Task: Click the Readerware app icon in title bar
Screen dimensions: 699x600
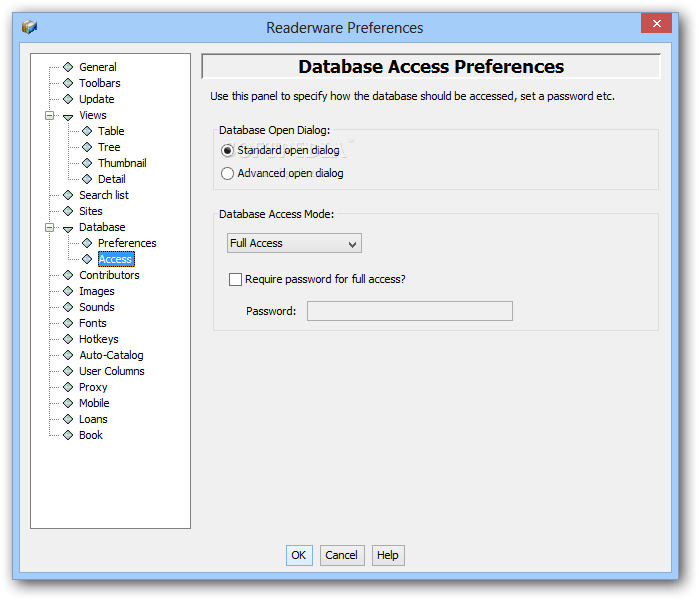Action: [29, 27]
